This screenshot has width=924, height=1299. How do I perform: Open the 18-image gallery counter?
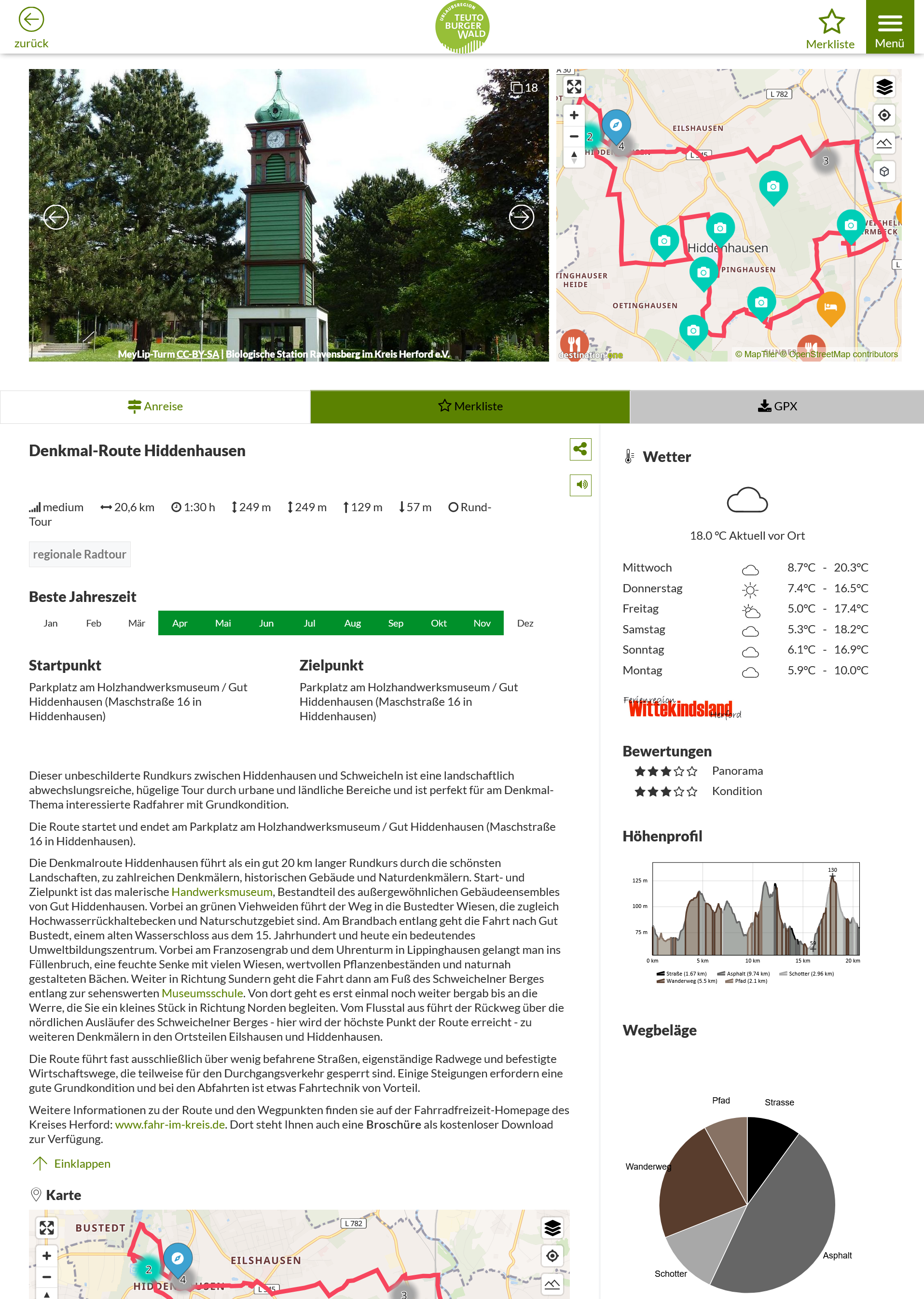[524, 88]
